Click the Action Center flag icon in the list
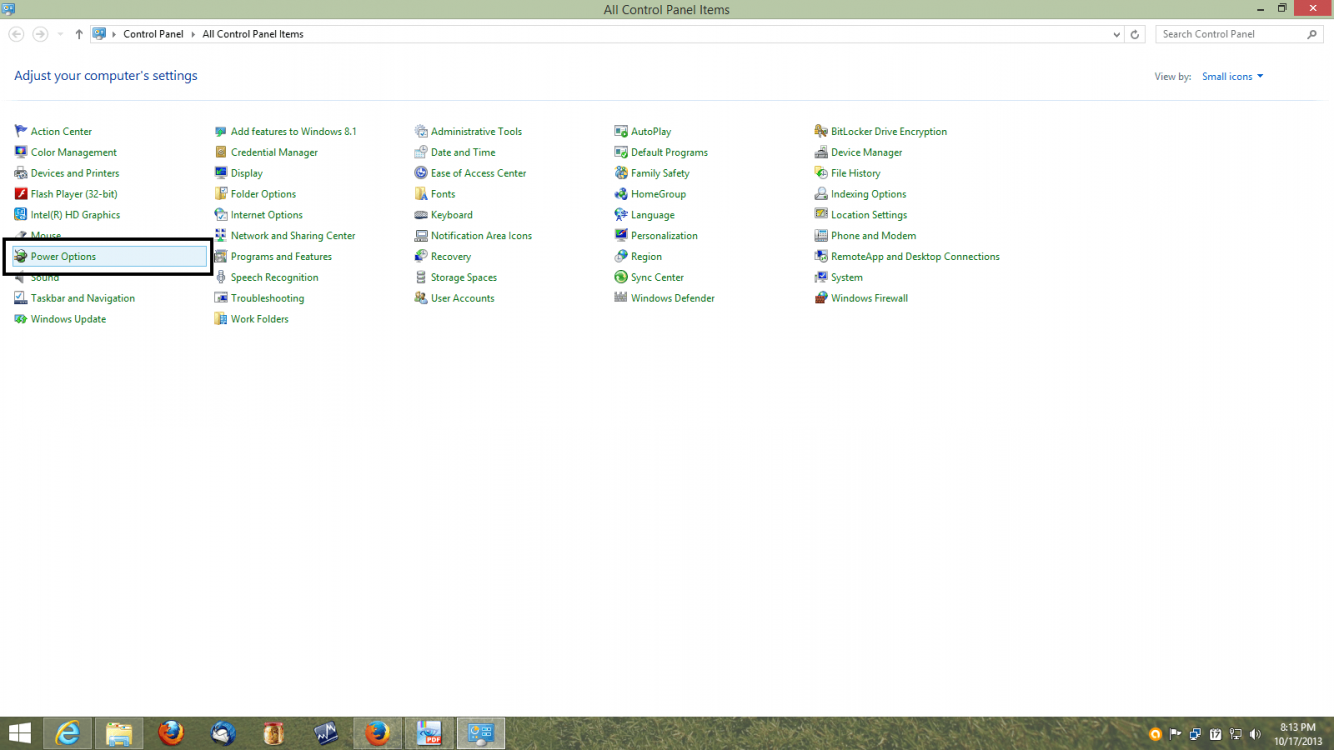 21,131
